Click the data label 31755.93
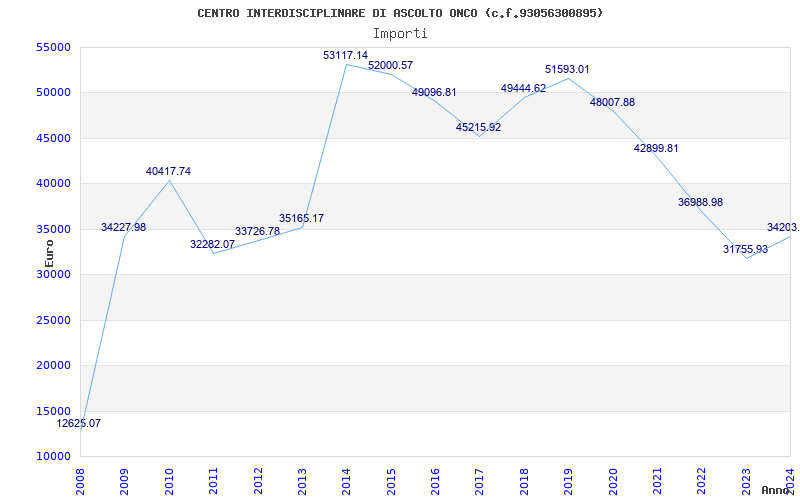The image size is (800, 500). pos(745,249)
